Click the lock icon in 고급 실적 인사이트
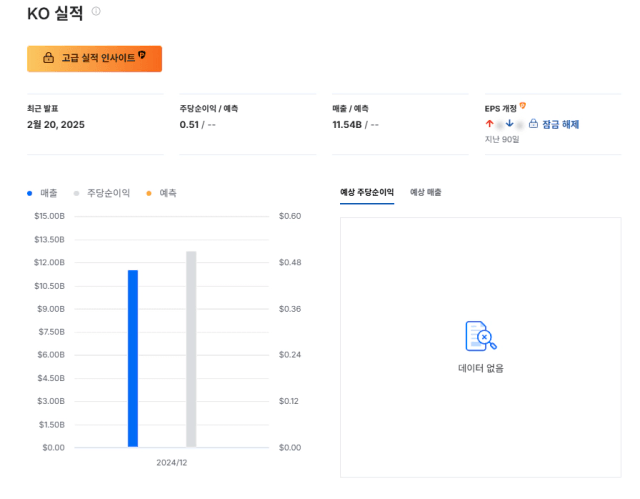The image size is (640, 499). 49,58
